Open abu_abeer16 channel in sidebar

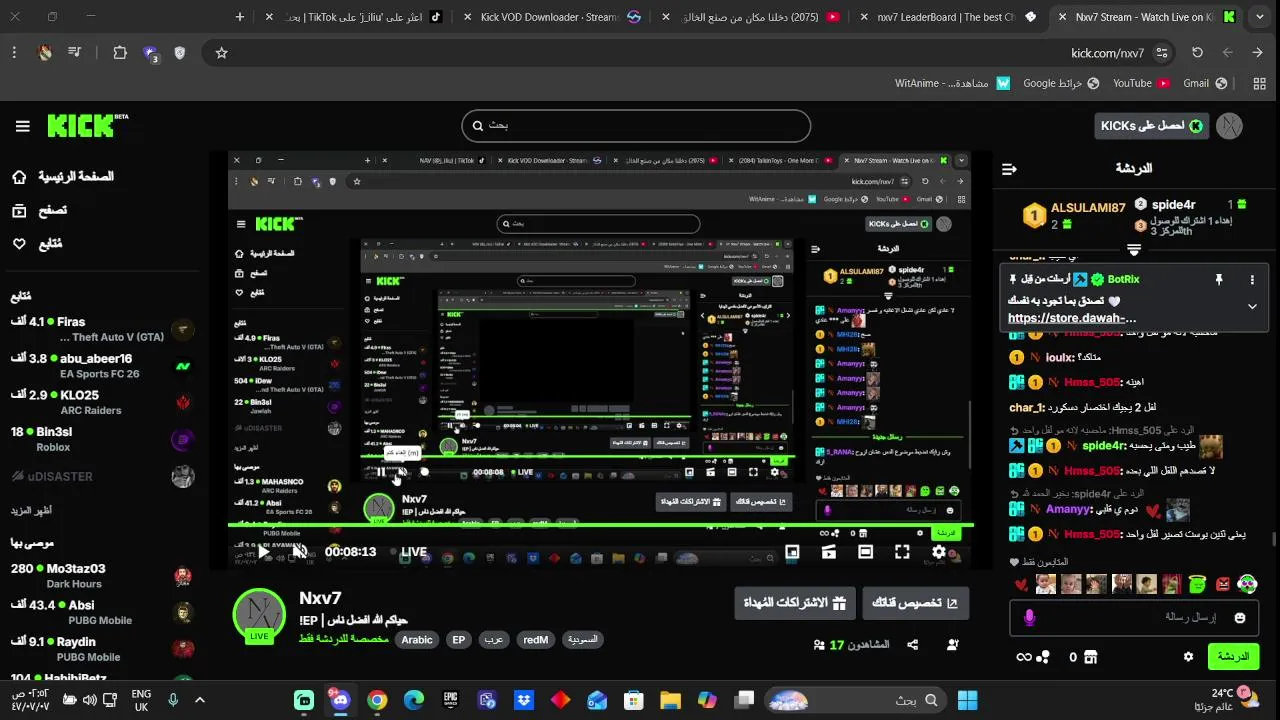100,366
